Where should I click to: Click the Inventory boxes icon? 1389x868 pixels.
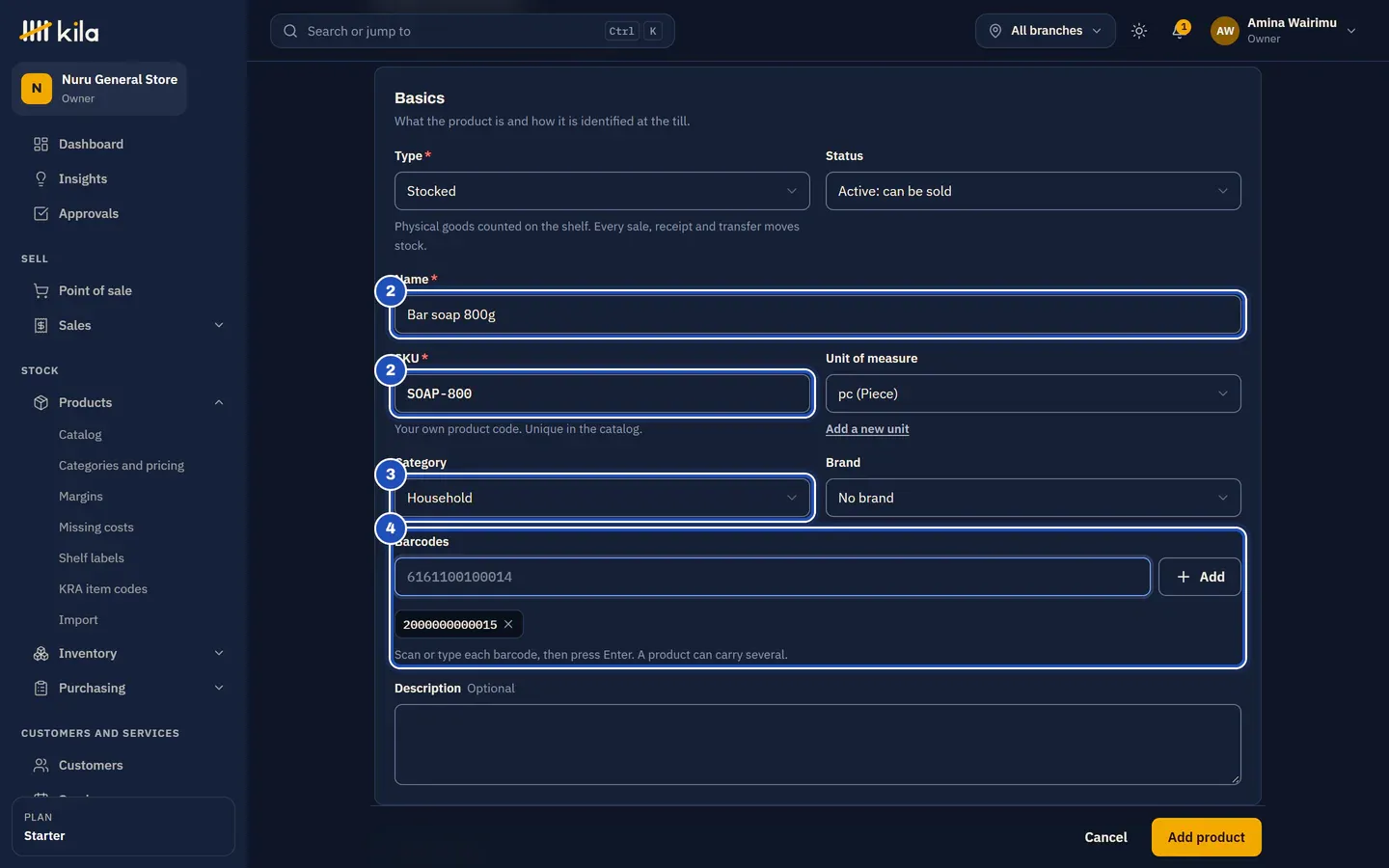(x=41, y=654)
